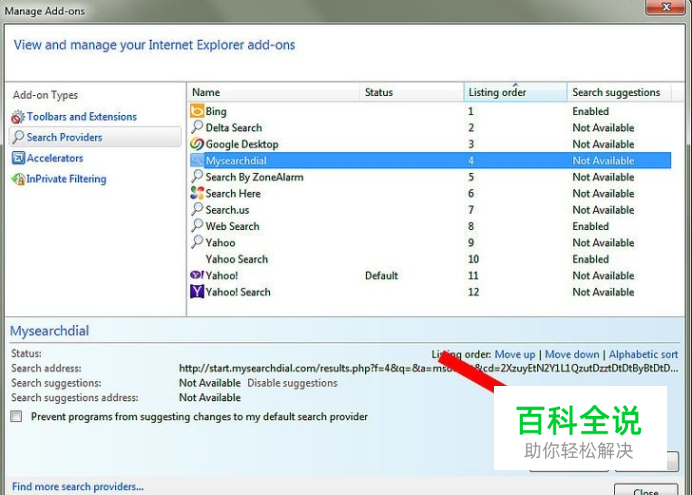Click the Toolbars and Extensions gear icon

tap(18, 117)
